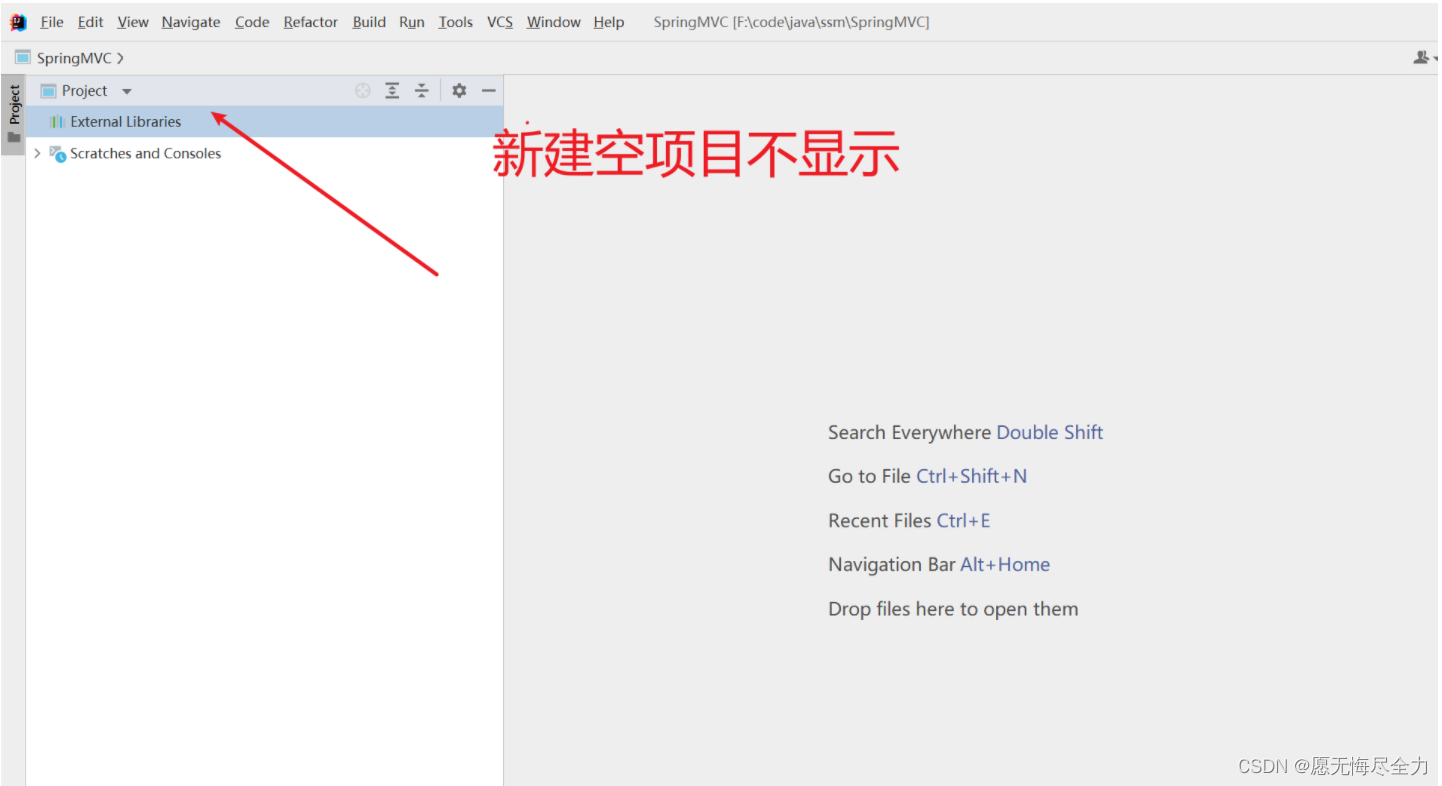Screen dimensions: 1442x786
Task: Open the Edit menu
Action: coord(90,22)
